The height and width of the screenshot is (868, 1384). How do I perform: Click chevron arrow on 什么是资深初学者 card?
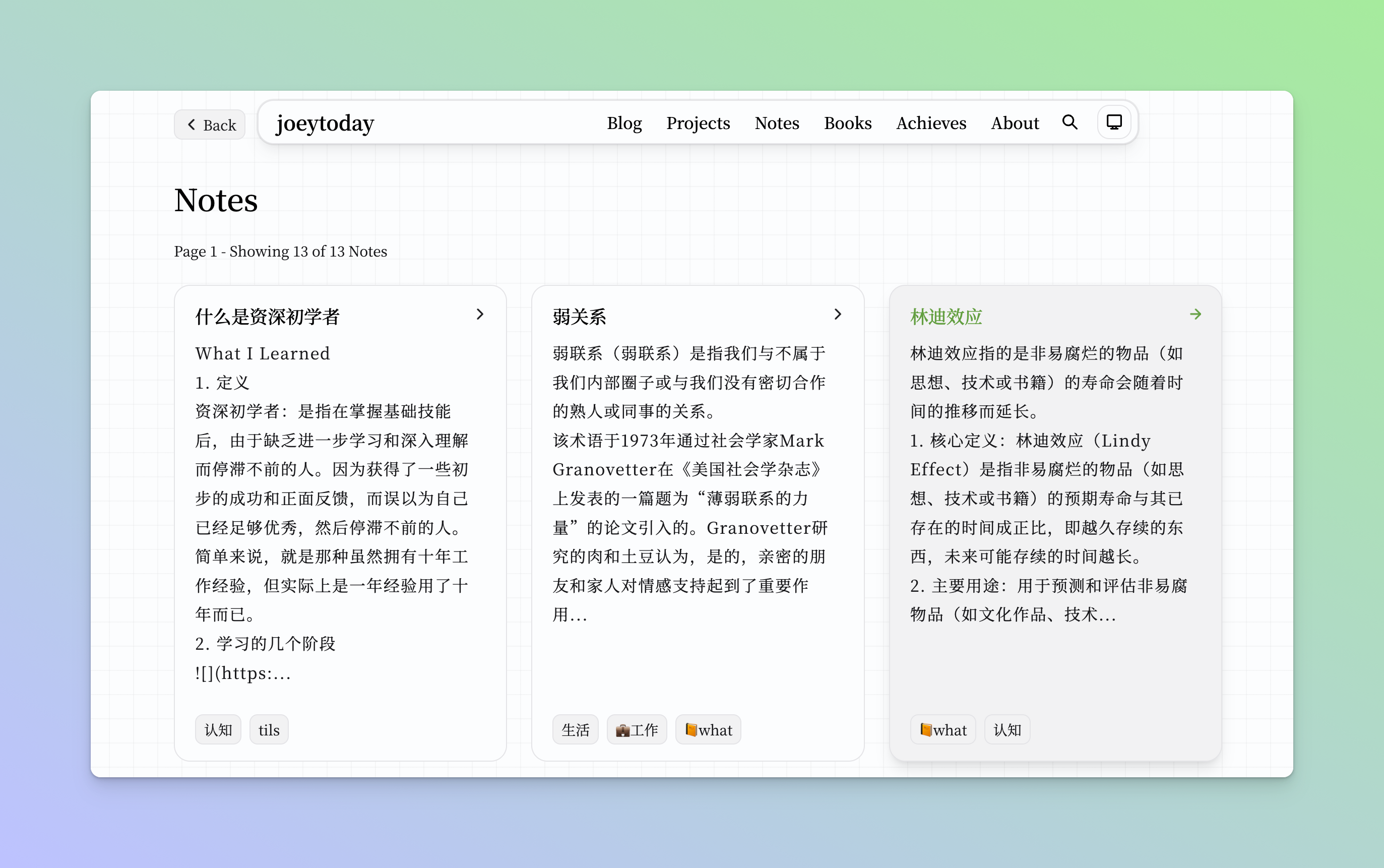[x=480, y=314]
